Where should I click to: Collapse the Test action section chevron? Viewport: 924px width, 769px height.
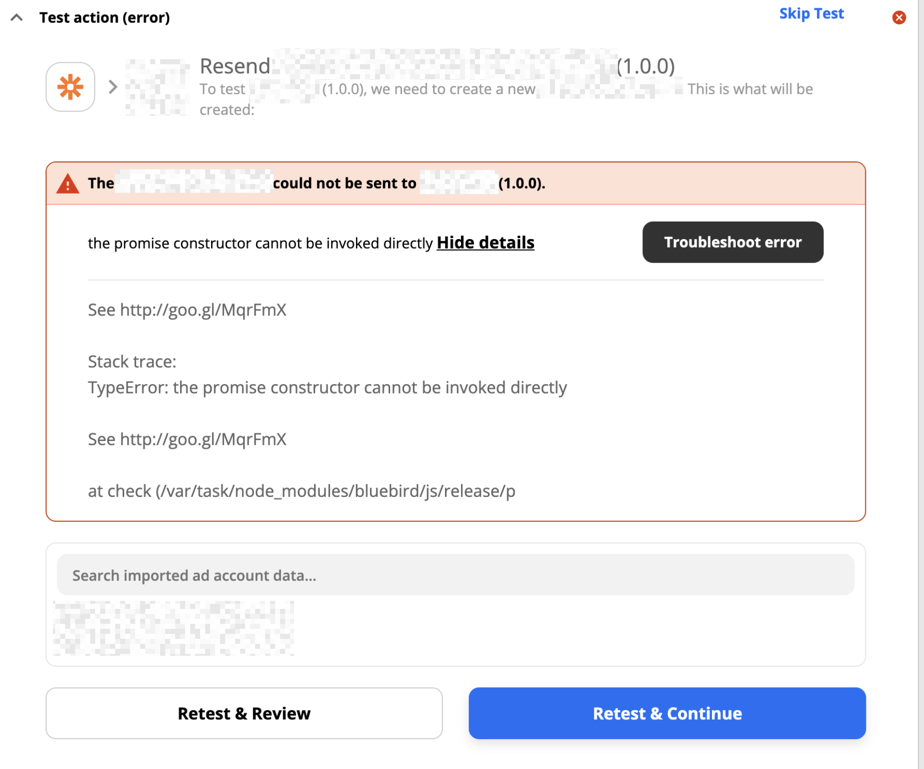coord(17,17)
